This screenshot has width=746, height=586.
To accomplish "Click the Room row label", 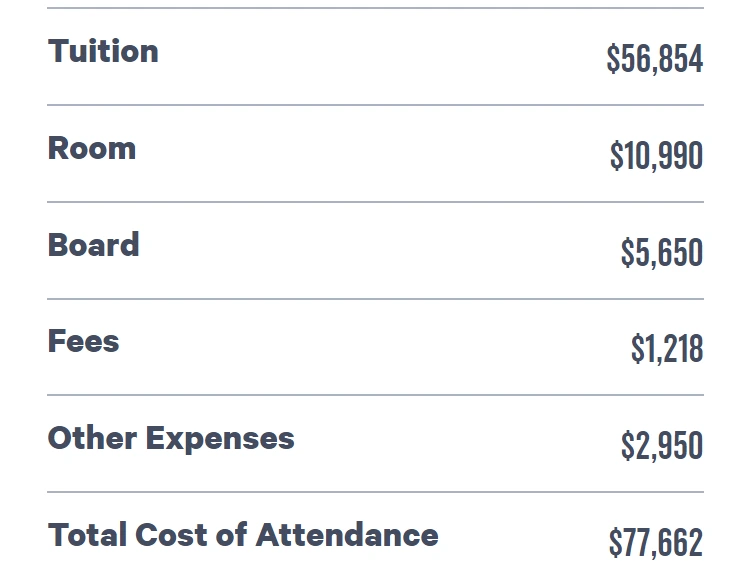I will pos(92,149).
